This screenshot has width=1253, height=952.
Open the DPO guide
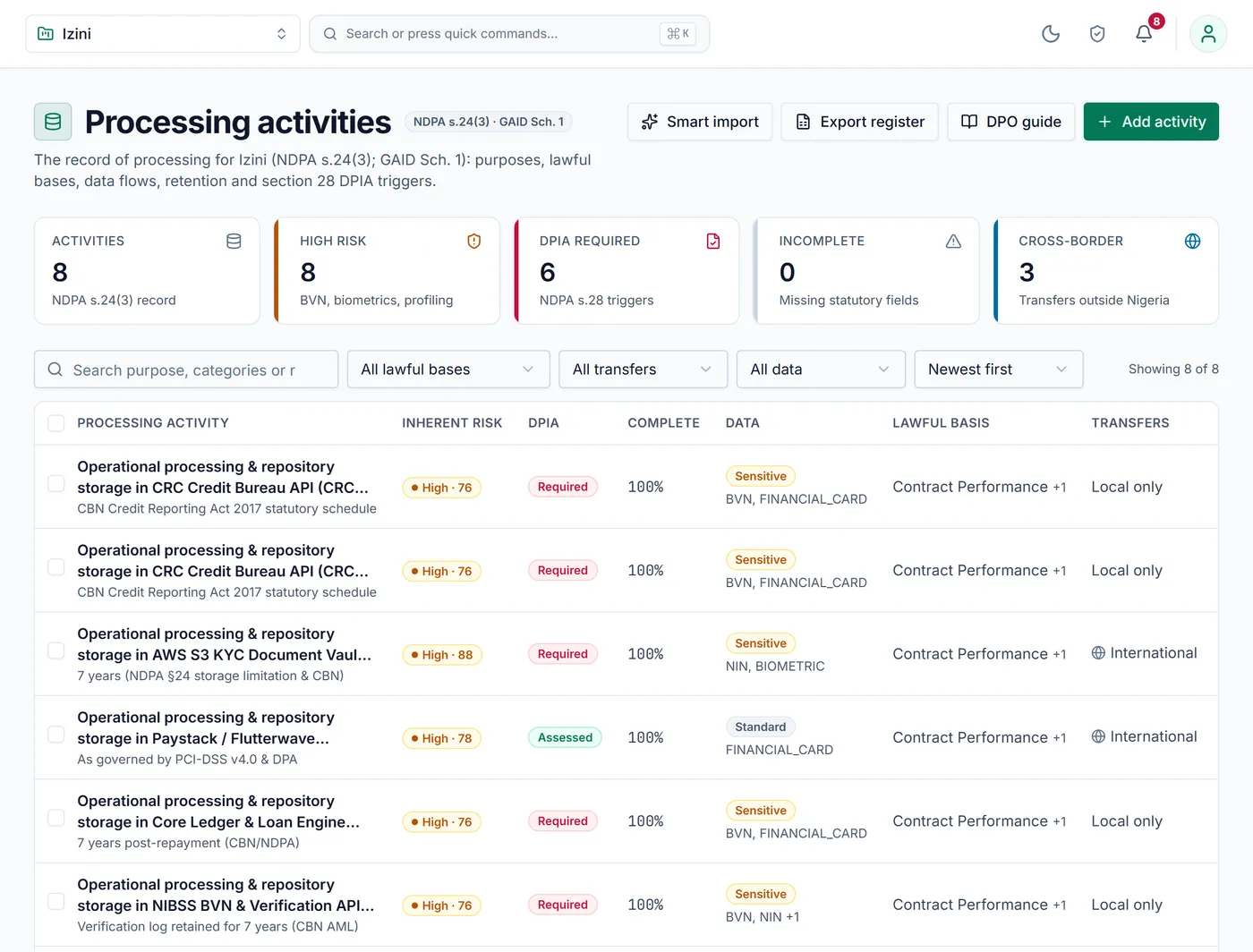[1011, 122]
